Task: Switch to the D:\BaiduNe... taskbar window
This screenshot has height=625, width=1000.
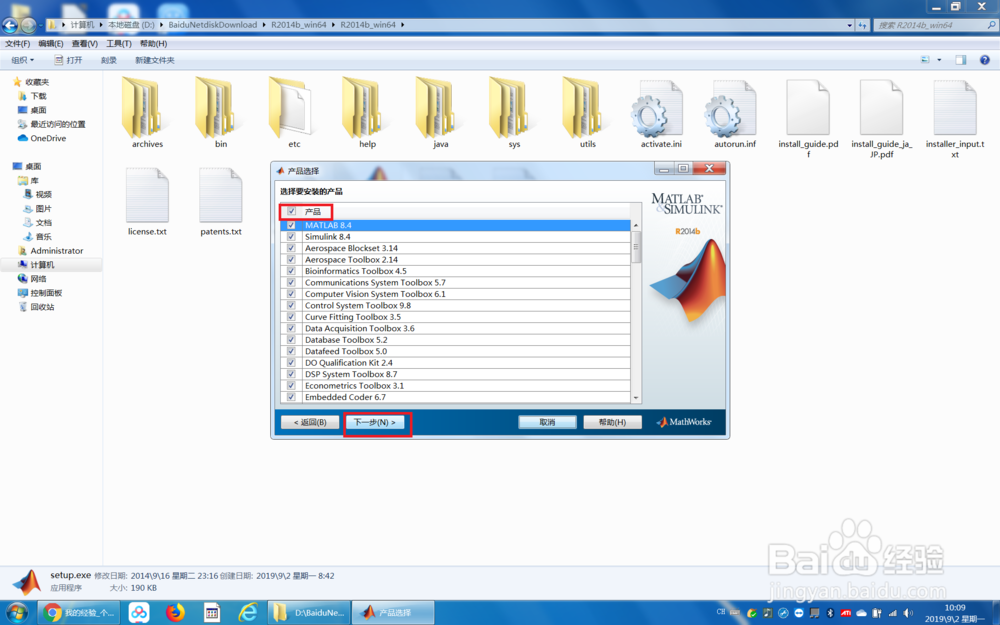Action: coord(309,613)
